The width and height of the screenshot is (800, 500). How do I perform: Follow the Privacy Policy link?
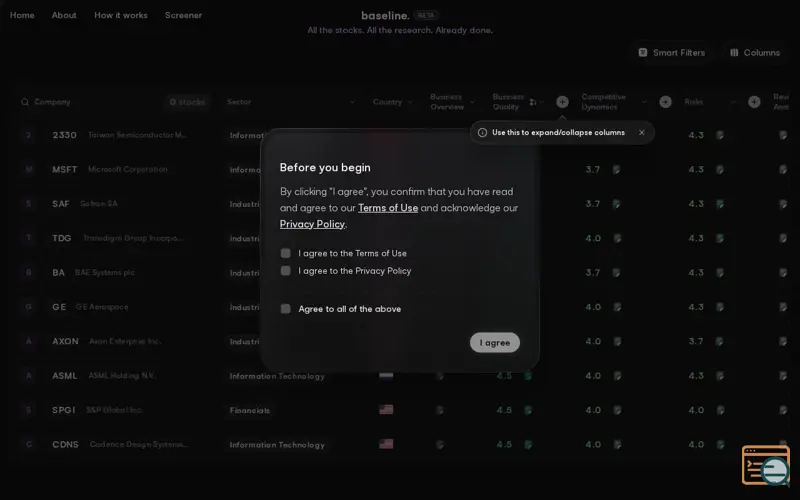pyautogui.click(x=312, y=224)
